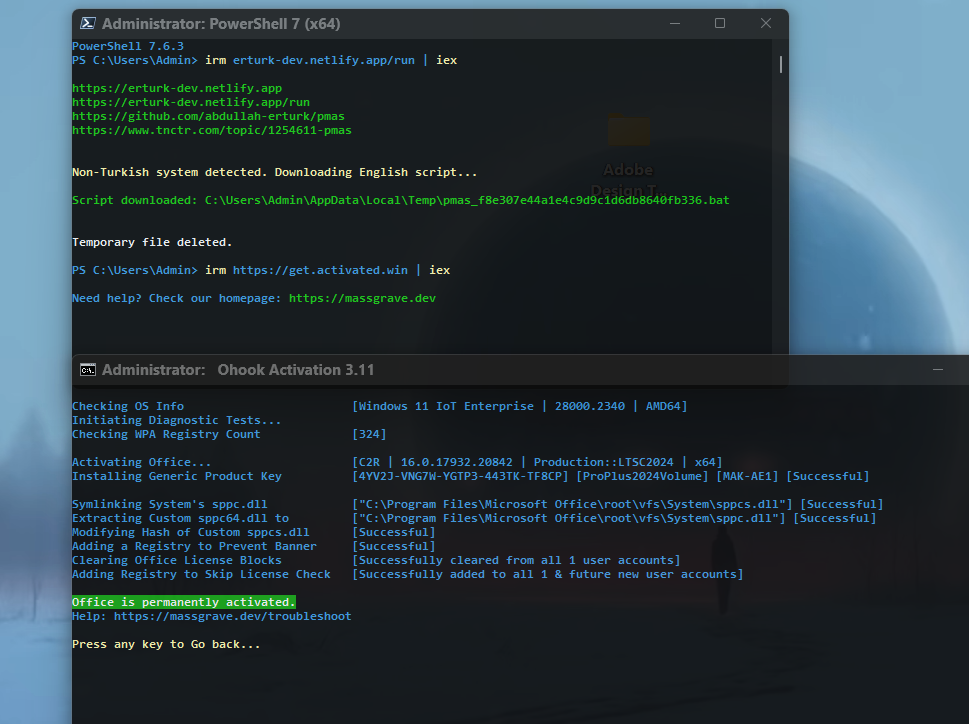The height and width of the screenshot is (724, 969).
Task: Click the 'Checking WPA Registry Count' line
Action: pyautogui.click(x=166, y=434)
